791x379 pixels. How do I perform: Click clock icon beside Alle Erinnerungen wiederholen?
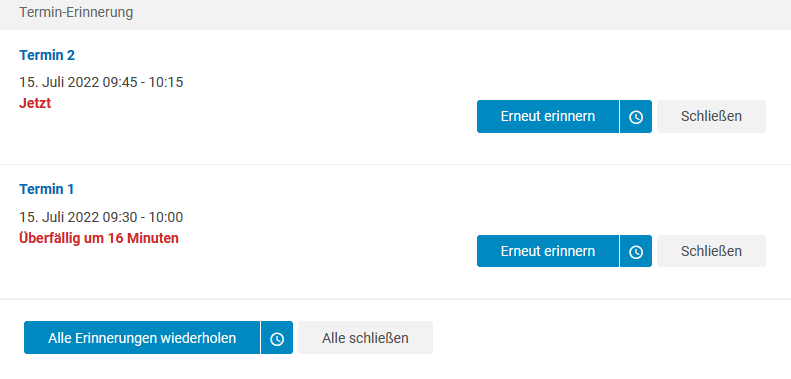point(277,338)
